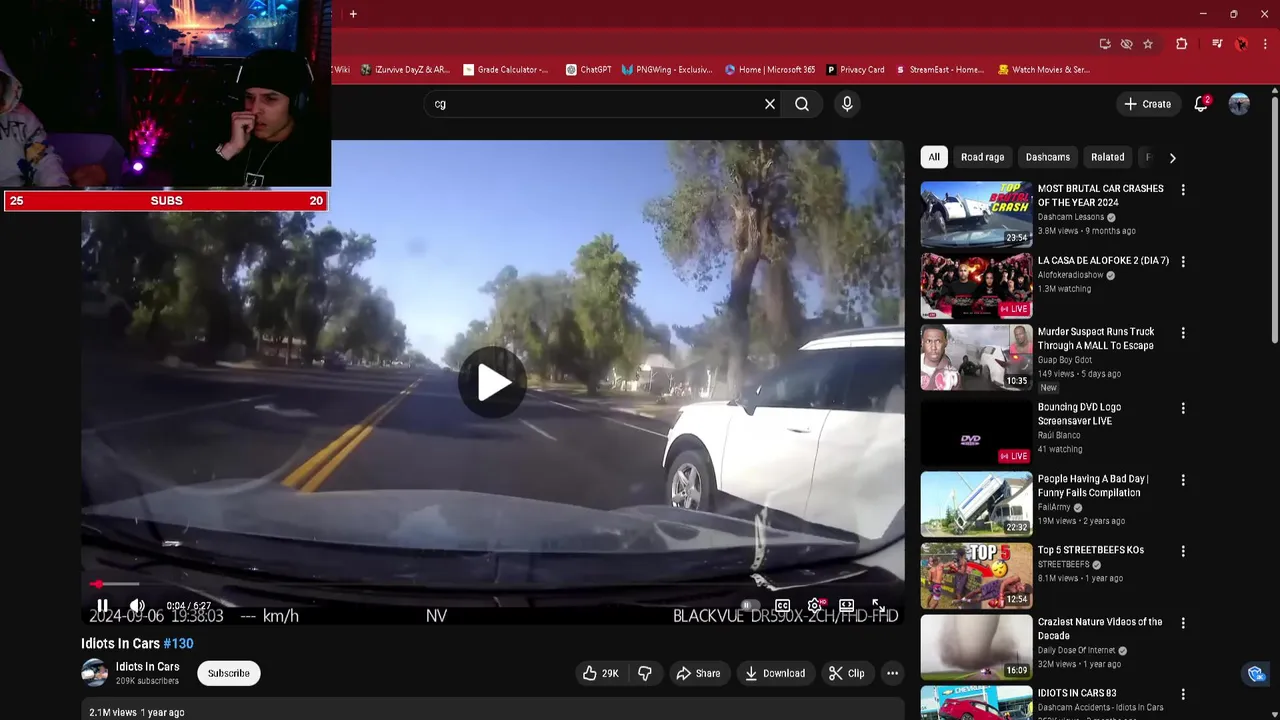Select the Road rage filter chip
Viewport: 1280px width, 720px height.
coord(982,157)
